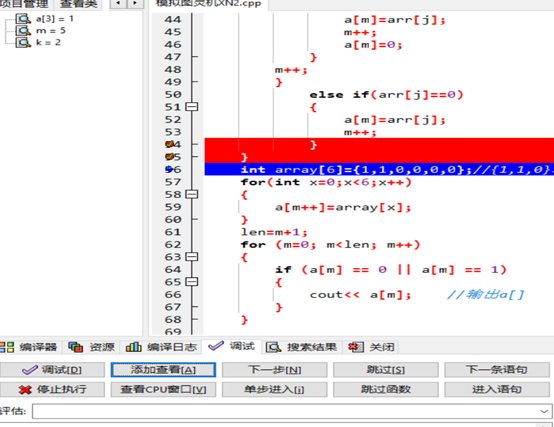Click the 下一步[N] button
Viewport: 554px width, 427px height.
pos(275,370)
